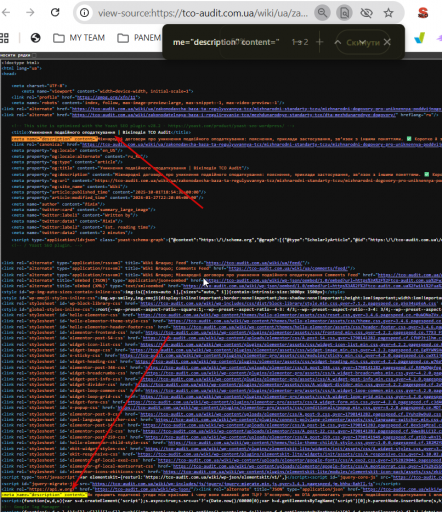The image size is (442, 512).
Task: Open the zoom magnifier icon in address bar
Action: [x=322, y=13]
